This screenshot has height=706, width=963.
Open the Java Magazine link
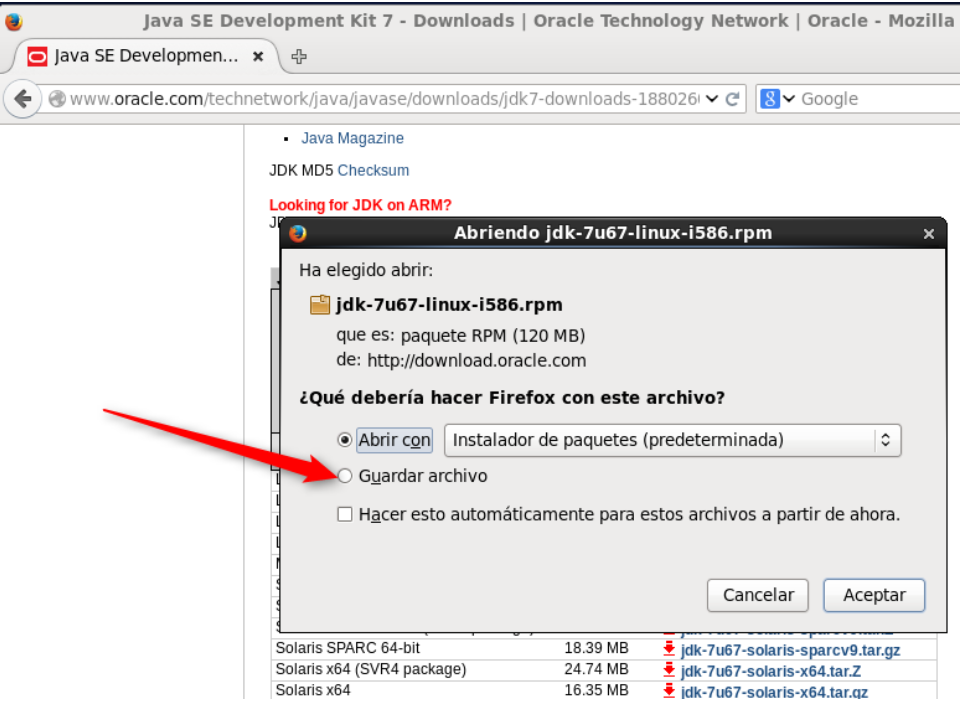tap(352, 138)
